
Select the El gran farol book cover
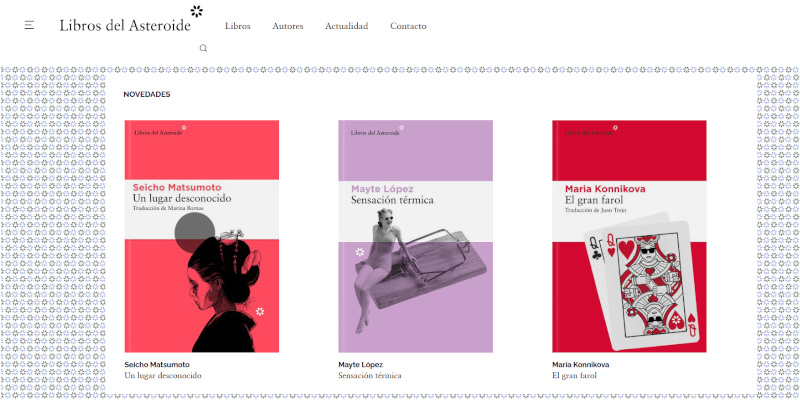629,236
